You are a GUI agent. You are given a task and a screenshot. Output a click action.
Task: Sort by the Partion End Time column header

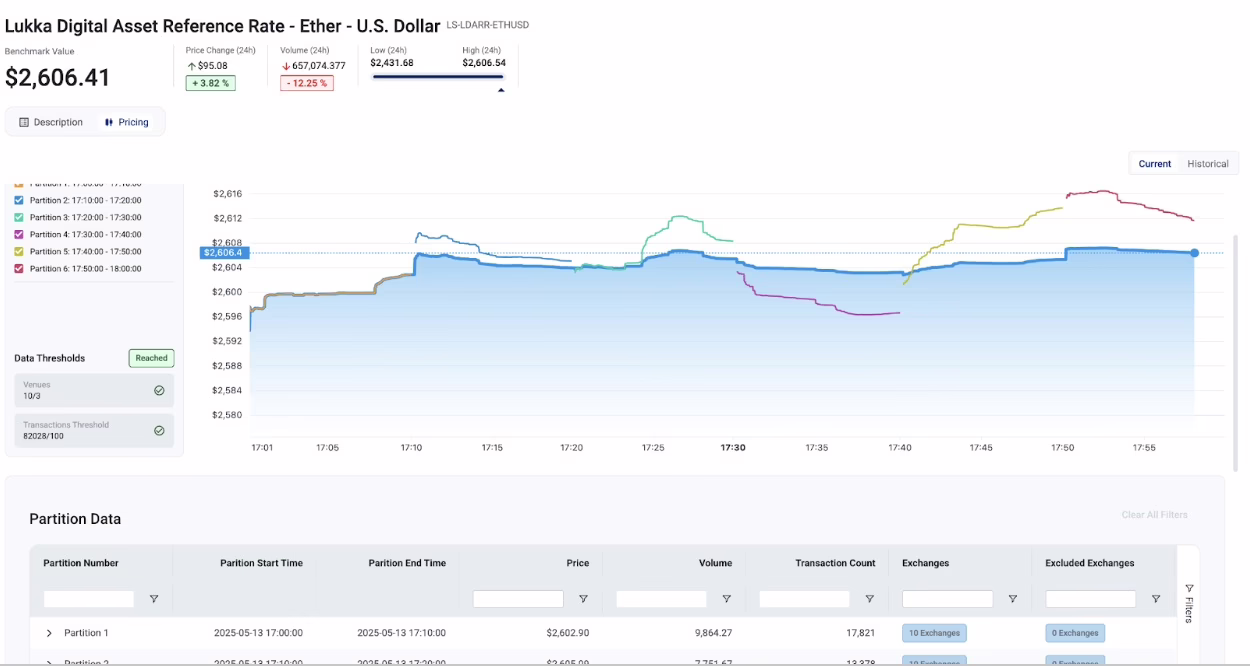pyautogui.click(x=407, y=563)
